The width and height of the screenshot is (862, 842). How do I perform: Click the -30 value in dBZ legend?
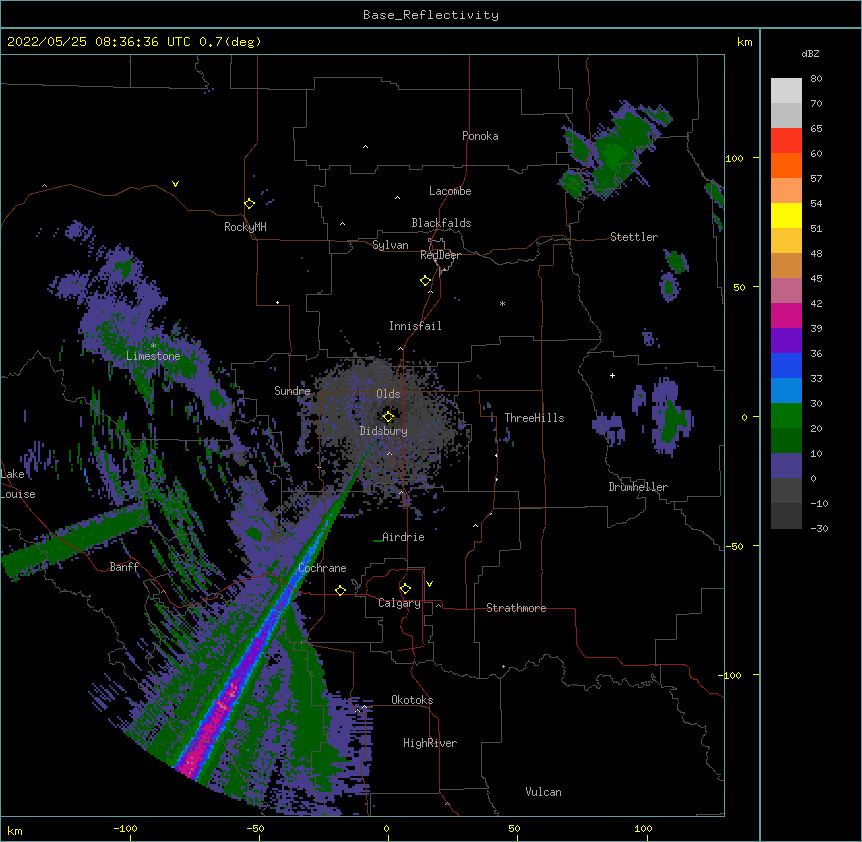819,528
